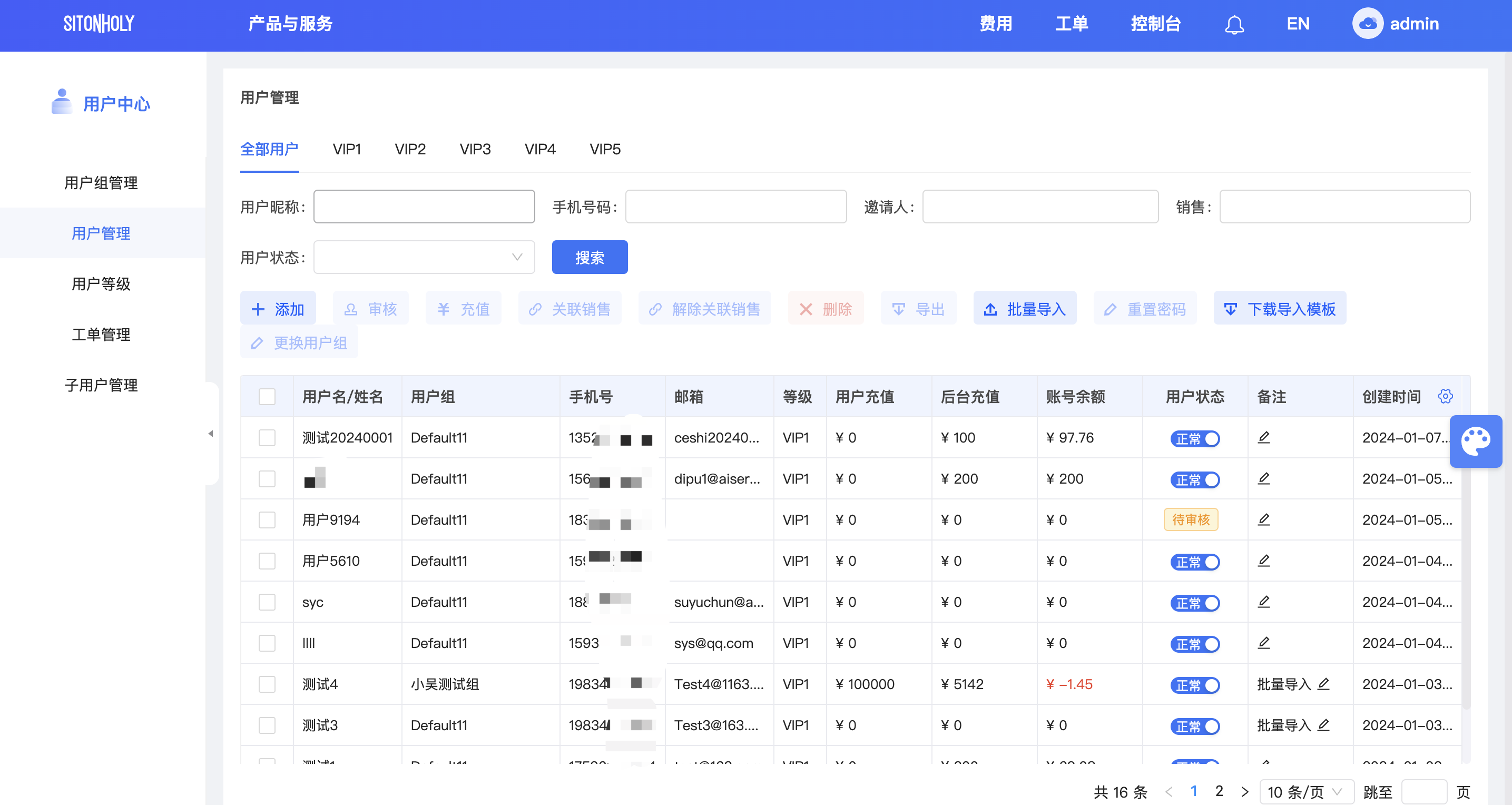Open 用户管理 in the sidebar
This screenshot has height=805, width=1512.
(101, 233)
